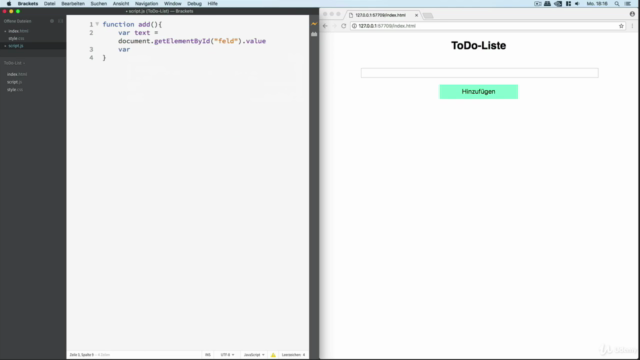The width and height of the screenshot is (640, 360).
Task: Click line number 1 in the gutter
Action: (91, 24)
